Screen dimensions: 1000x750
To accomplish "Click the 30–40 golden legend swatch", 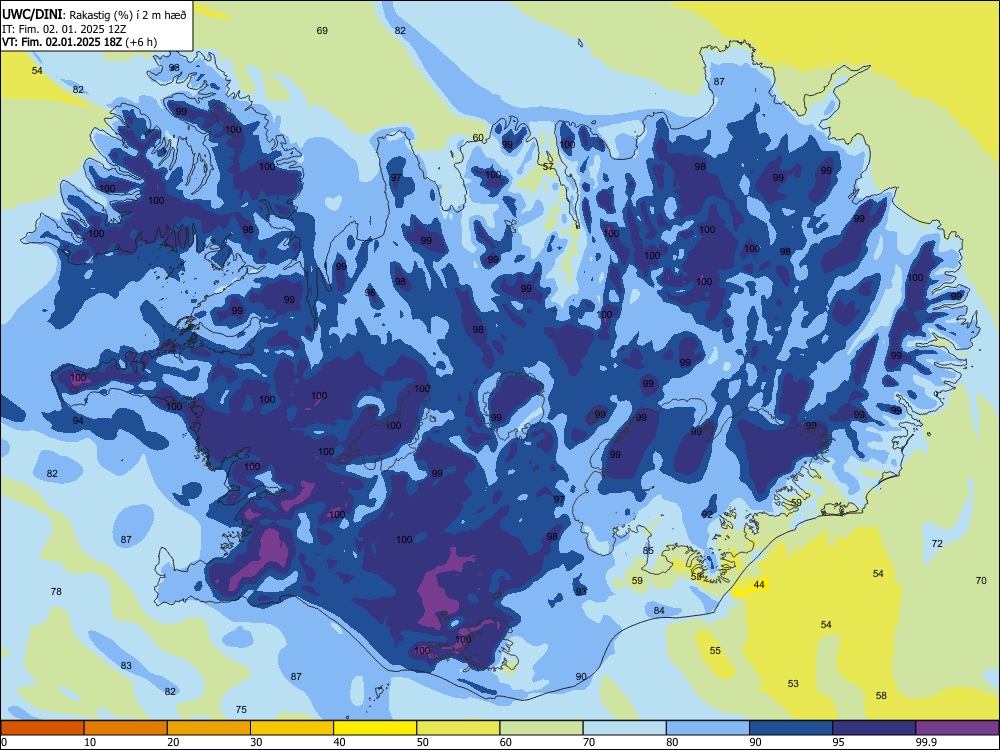I will (x=292, y=728).
